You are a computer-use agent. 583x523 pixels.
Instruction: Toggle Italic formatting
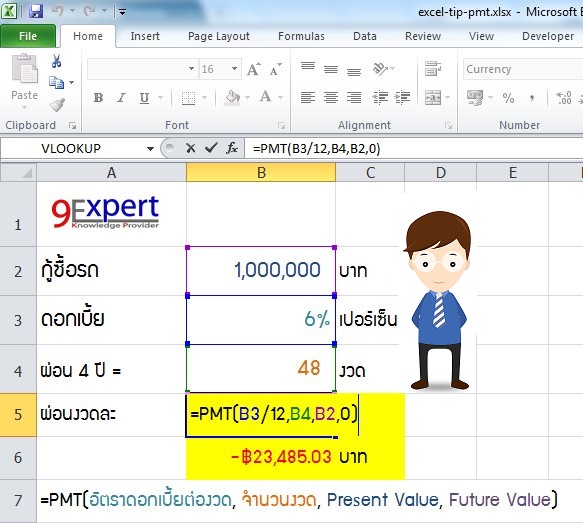pos(121,98)
